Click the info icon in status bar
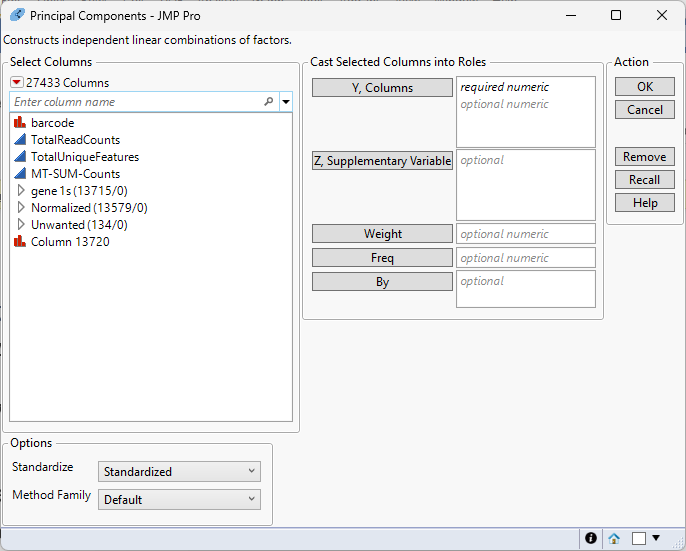 tap(591, 538)
